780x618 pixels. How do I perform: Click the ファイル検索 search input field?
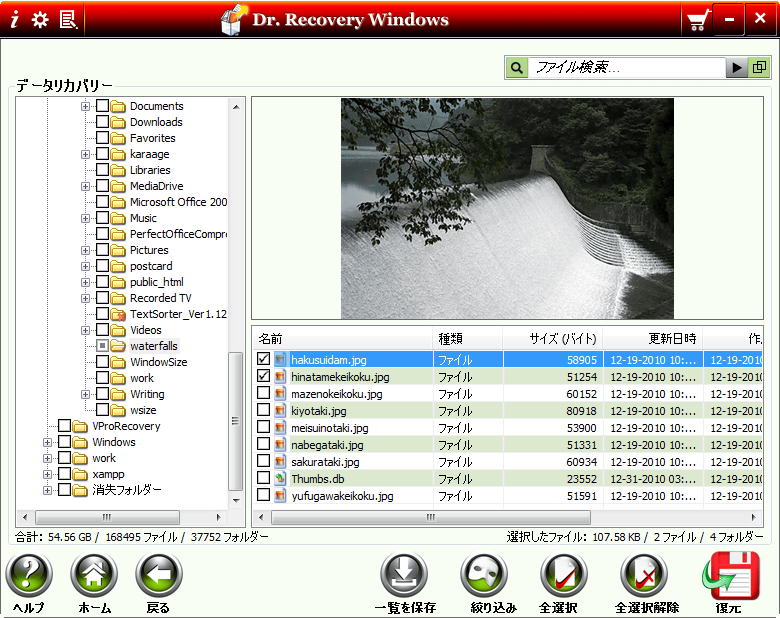click(x=627, y=67)
